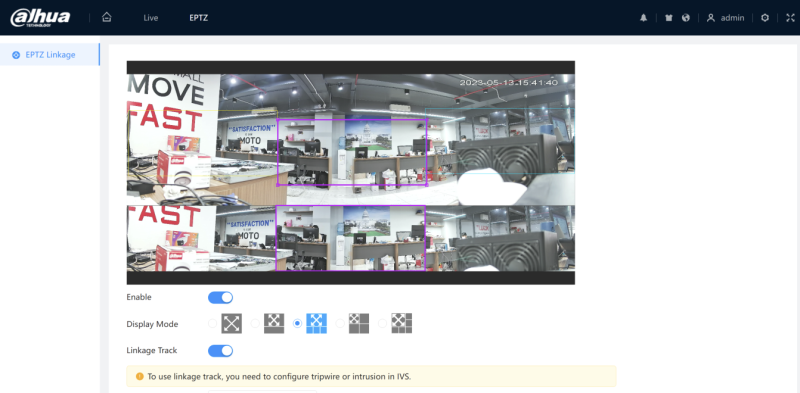Open the settings gear icon

click(765, 18)
